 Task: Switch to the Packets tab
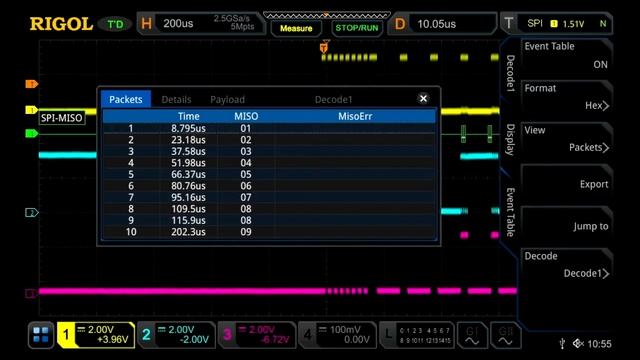click(126, 99)
